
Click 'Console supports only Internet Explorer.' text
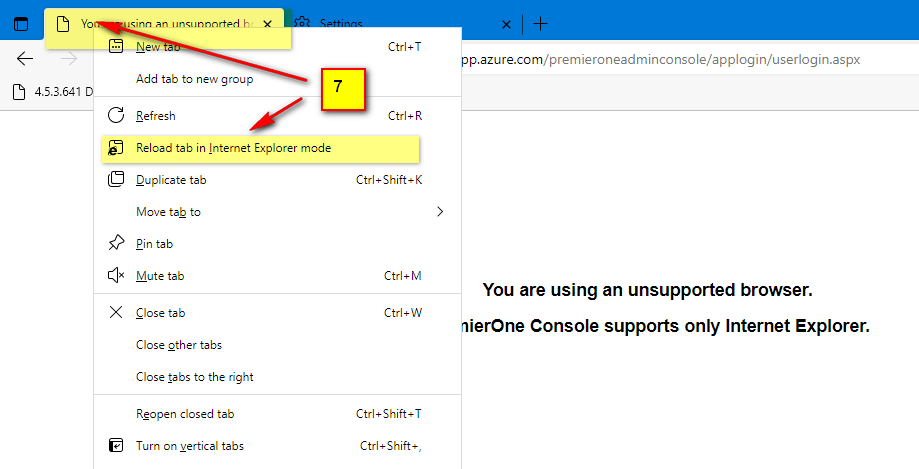pos(700,326)
